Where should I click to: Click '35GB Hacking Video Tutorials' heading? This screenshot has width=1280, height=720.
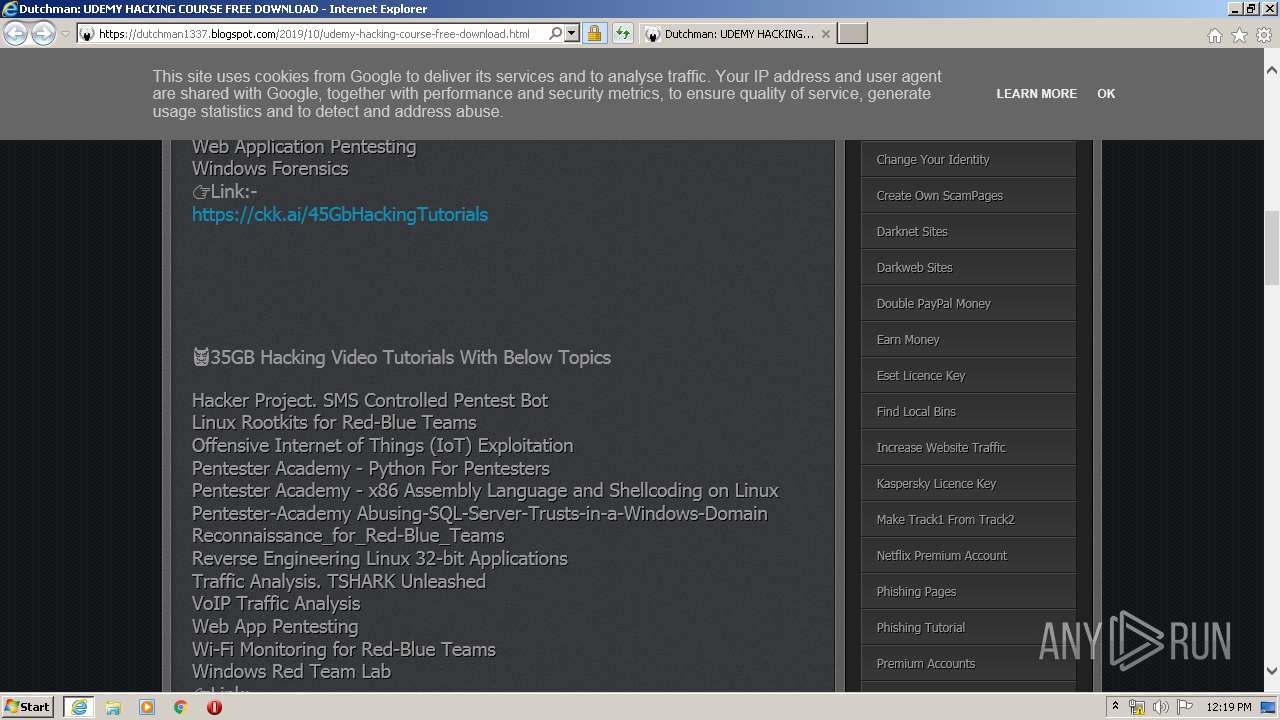[401, 357]
